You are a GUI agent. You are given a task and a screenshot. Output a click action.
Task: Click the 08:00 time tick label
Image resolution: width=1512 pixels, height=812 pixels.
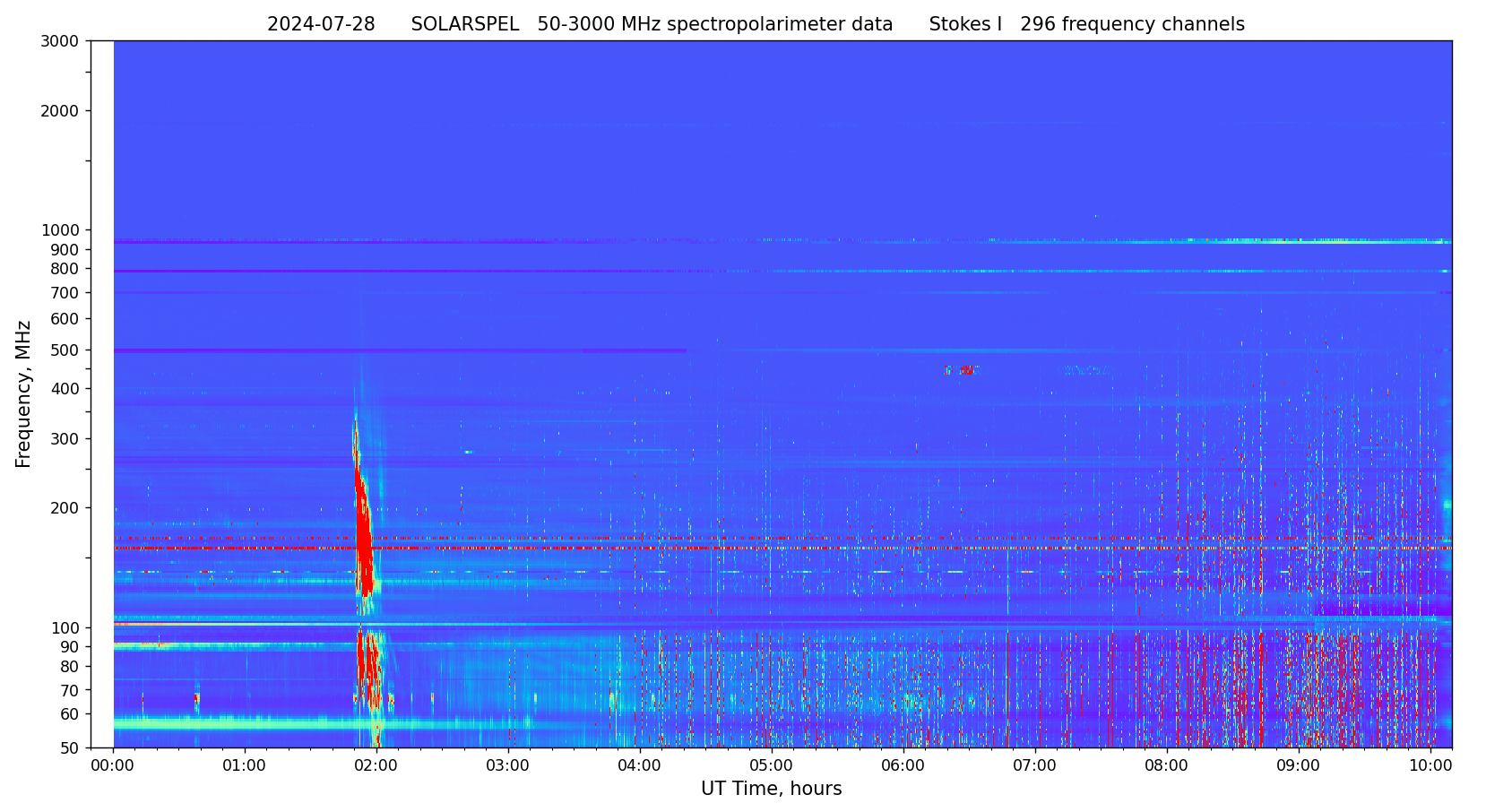(1167, 766)
